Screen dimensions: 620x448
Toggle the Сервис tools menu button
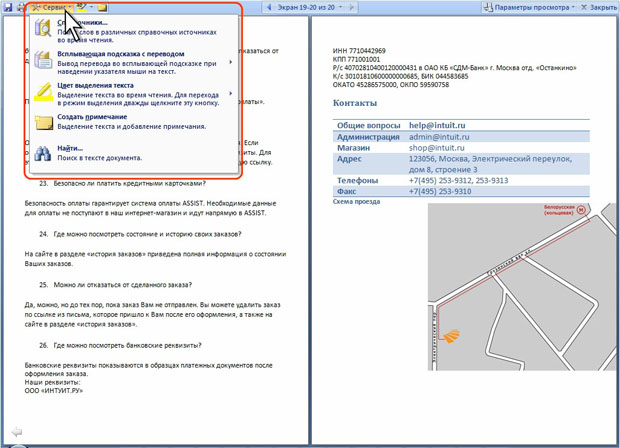pyautogui.click(x=52, y=7)
